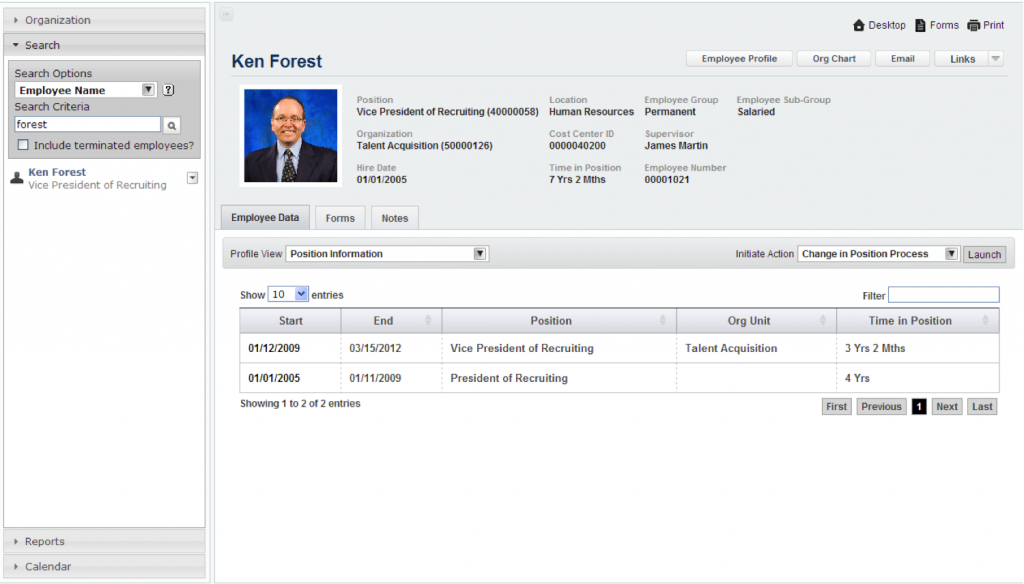1024x584 pixels.
Task: View the Org Chart
Action: pos(833,58)
